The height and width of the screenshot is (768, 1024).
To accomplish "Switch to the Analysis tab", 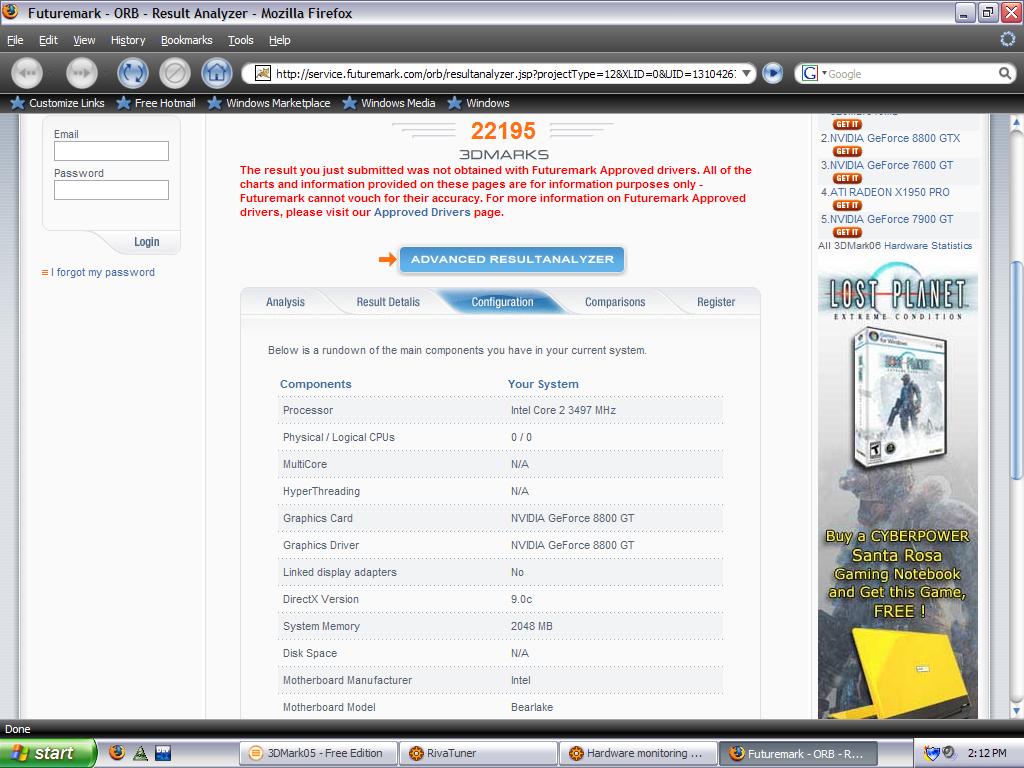I will (x=285, y=302).
